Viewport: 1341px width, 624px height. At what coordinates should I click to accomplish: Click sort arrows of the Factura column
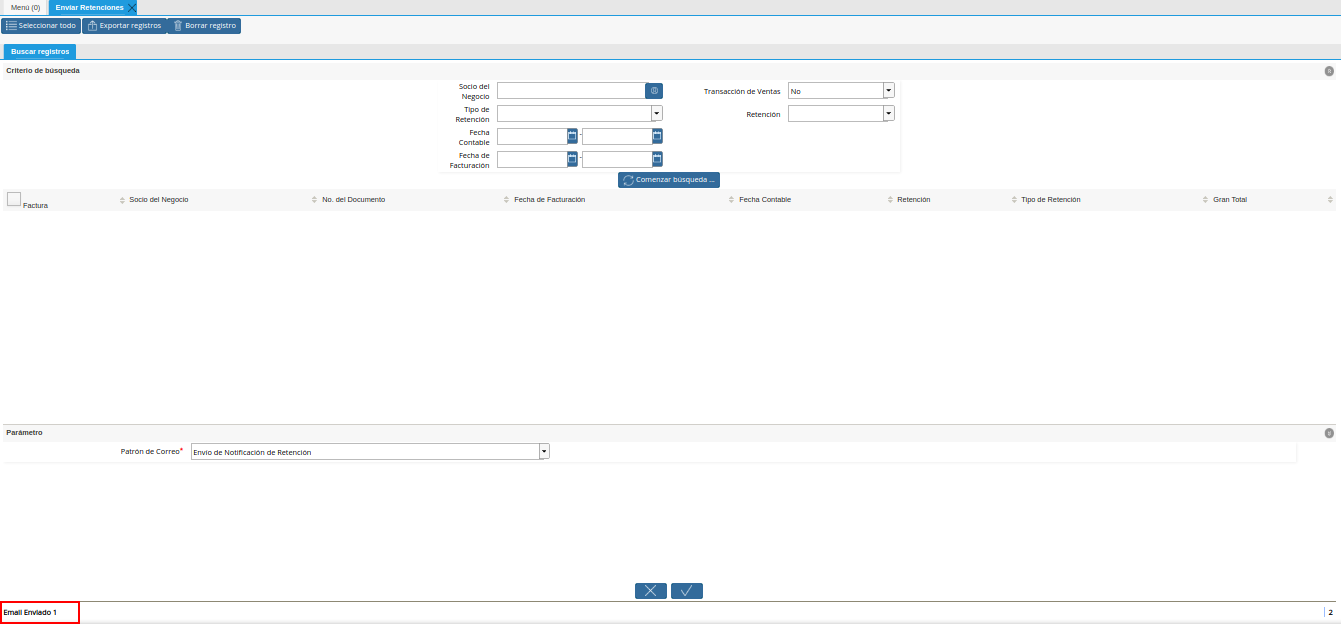pos(122,200)
